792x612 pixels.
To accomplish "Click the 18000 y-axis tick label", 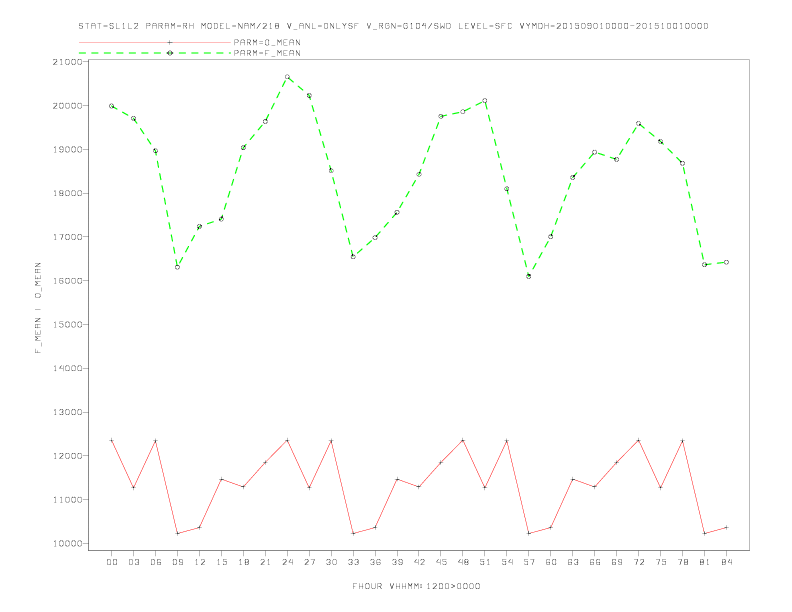I will 67,193.
